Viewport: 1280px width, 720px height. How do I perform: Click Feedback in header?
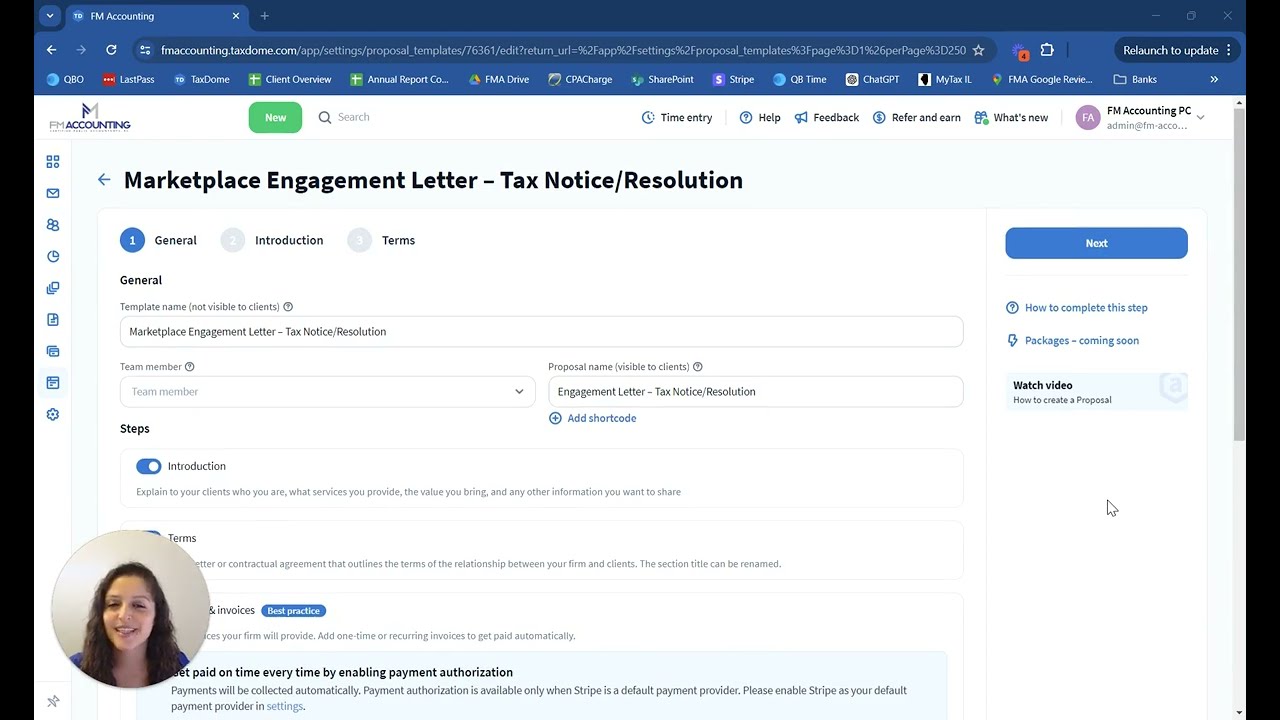826,118
